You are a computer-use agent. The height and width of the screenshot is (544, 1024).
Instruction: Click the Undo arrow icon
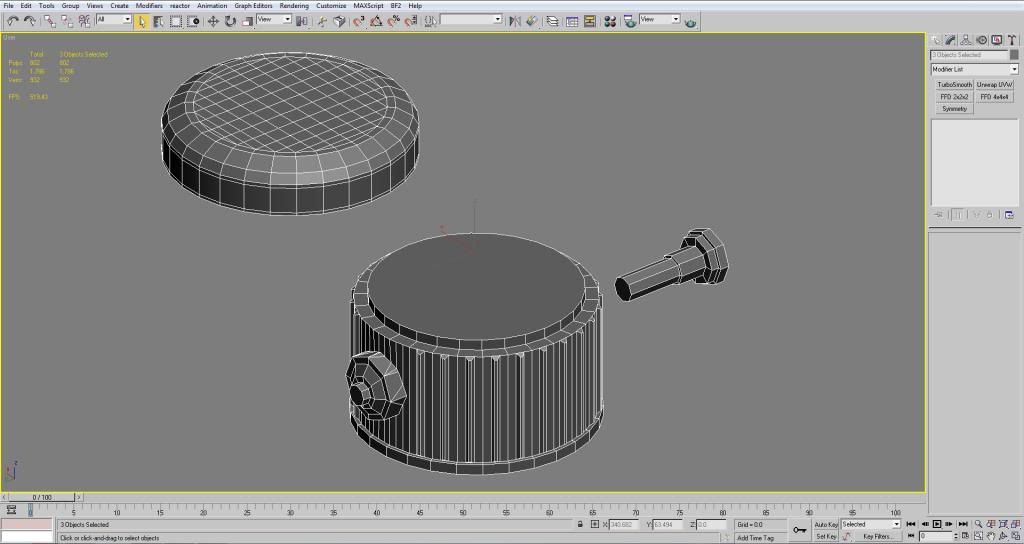tap(12, 20)
